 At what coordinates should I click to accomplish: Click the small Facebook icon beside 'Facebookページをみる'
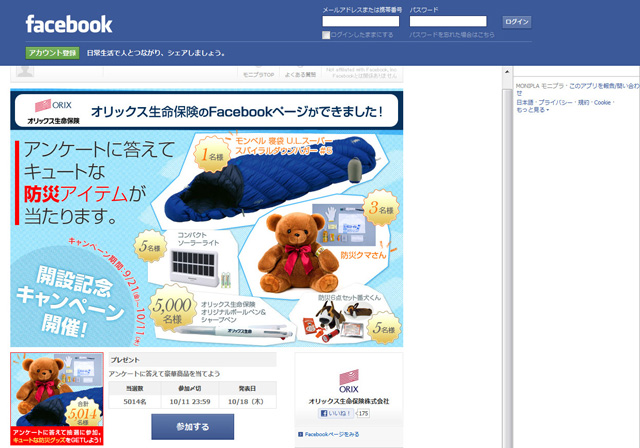click(300, 435)
